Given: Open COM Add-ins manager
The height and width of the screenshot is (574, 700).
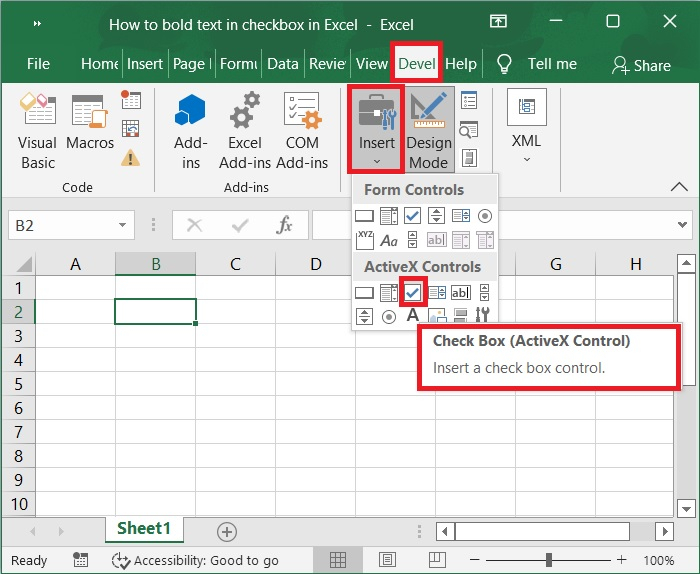Looking at the screenshot, I should [x=302, y=131].
